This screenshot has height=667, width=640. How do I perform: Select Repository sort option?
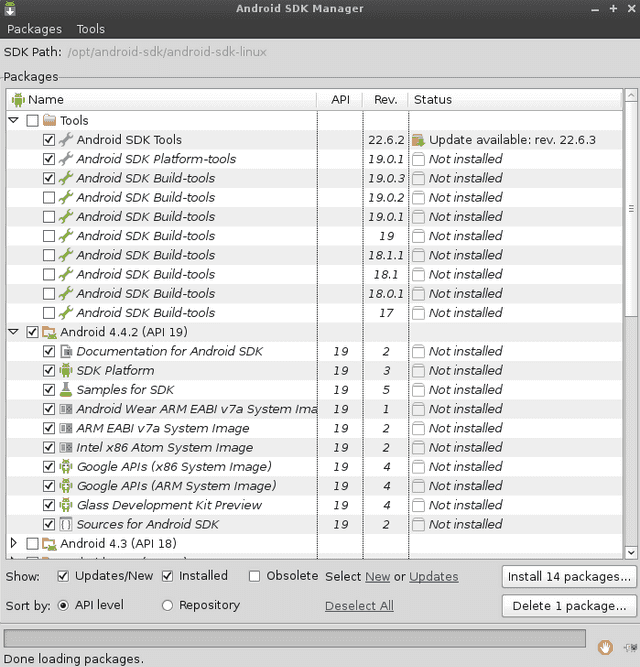point(168,605)
